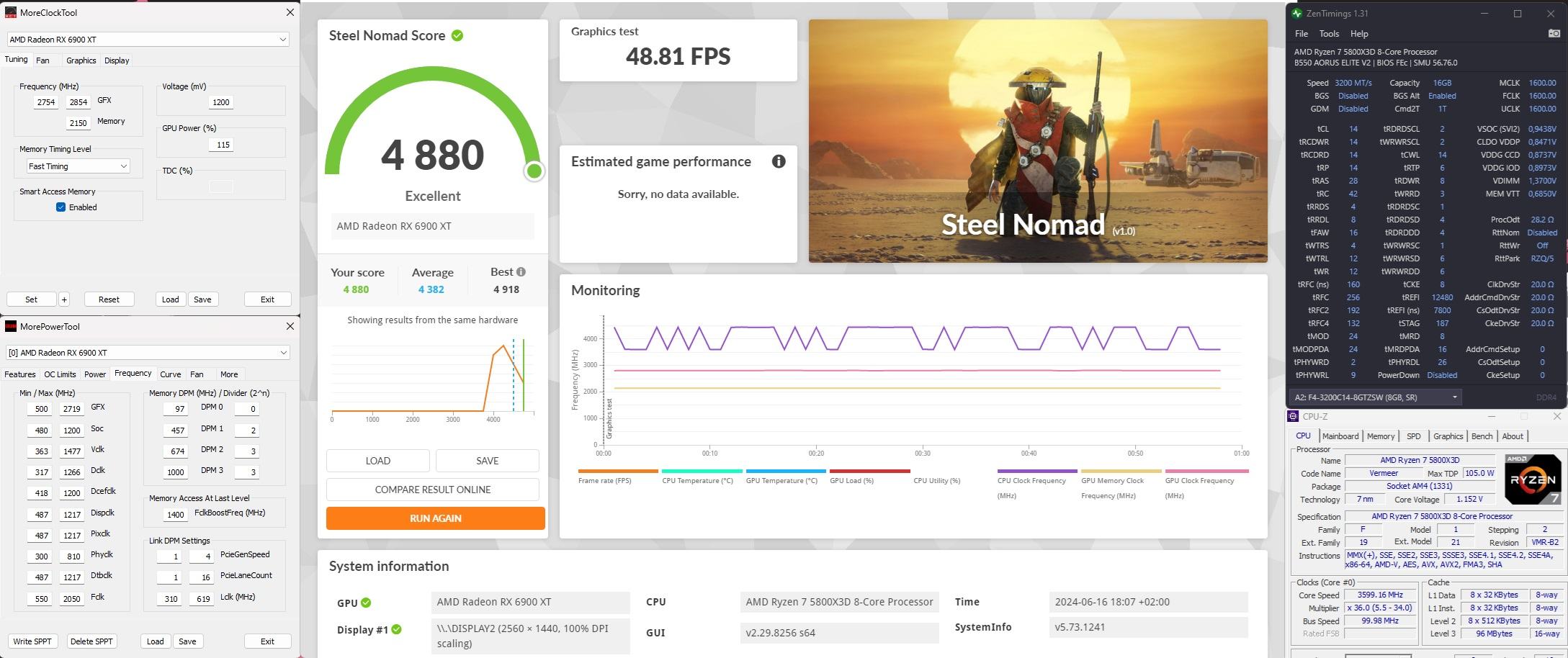Open the GPU selector dropdown in MoreClockTool
The width and height of the screenshot is (1568, 658).
pos(148,40)
